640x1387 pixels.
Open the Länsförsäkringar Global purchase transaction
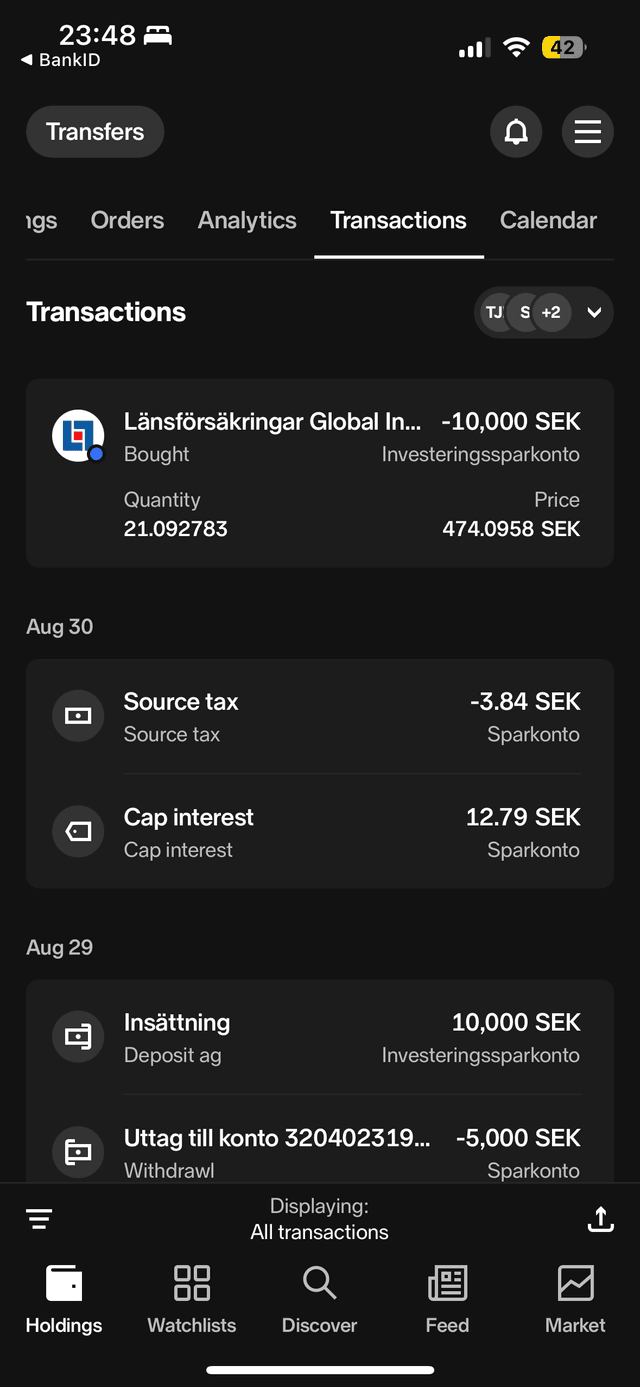[x=319, y=473]
